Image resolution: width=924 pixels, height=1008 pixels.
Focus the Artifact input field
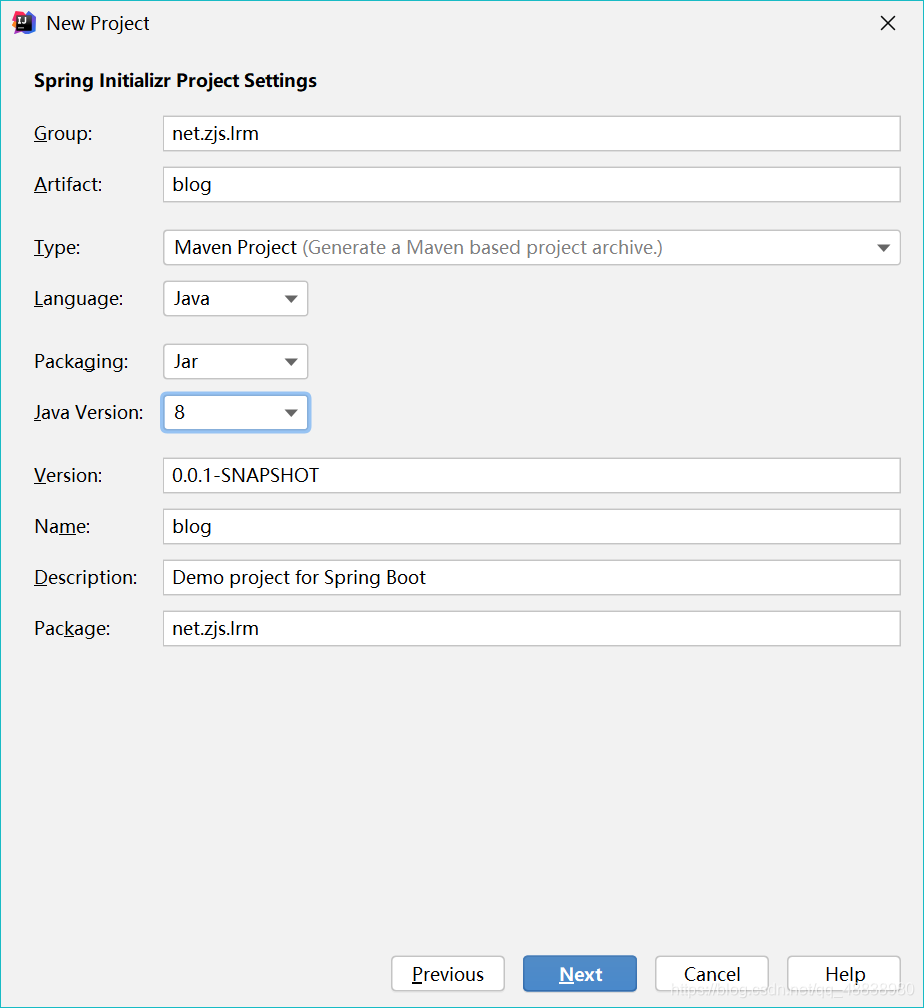(x=531, y=184)
